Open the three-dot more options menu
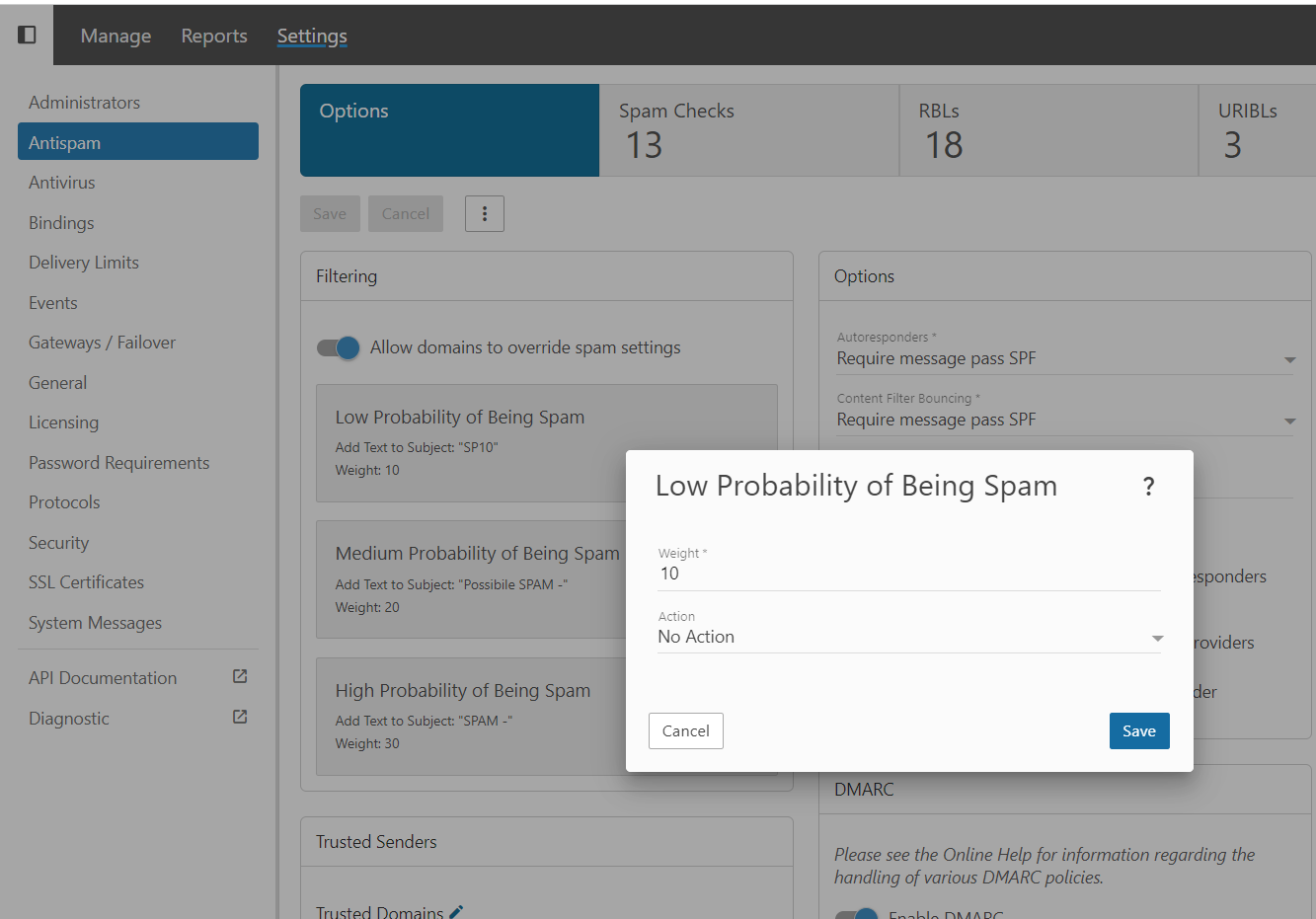Image resolution: width=1316 pixels, height=919 pixels. [x=484, y=213]
